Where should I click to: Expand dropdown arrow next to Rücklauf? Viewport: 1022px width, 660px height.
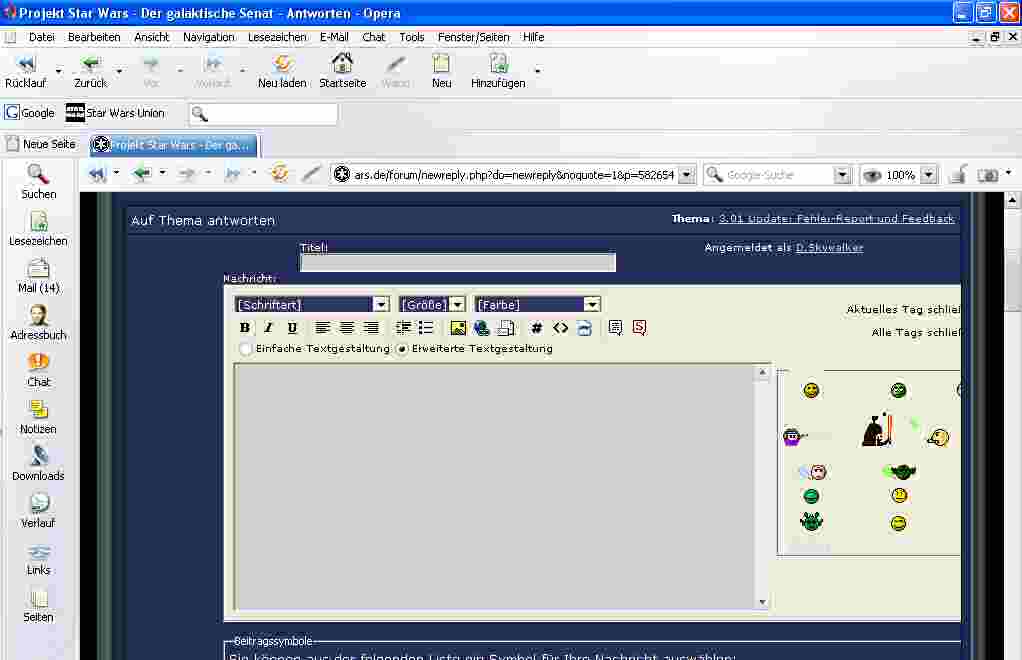point(59,70)
